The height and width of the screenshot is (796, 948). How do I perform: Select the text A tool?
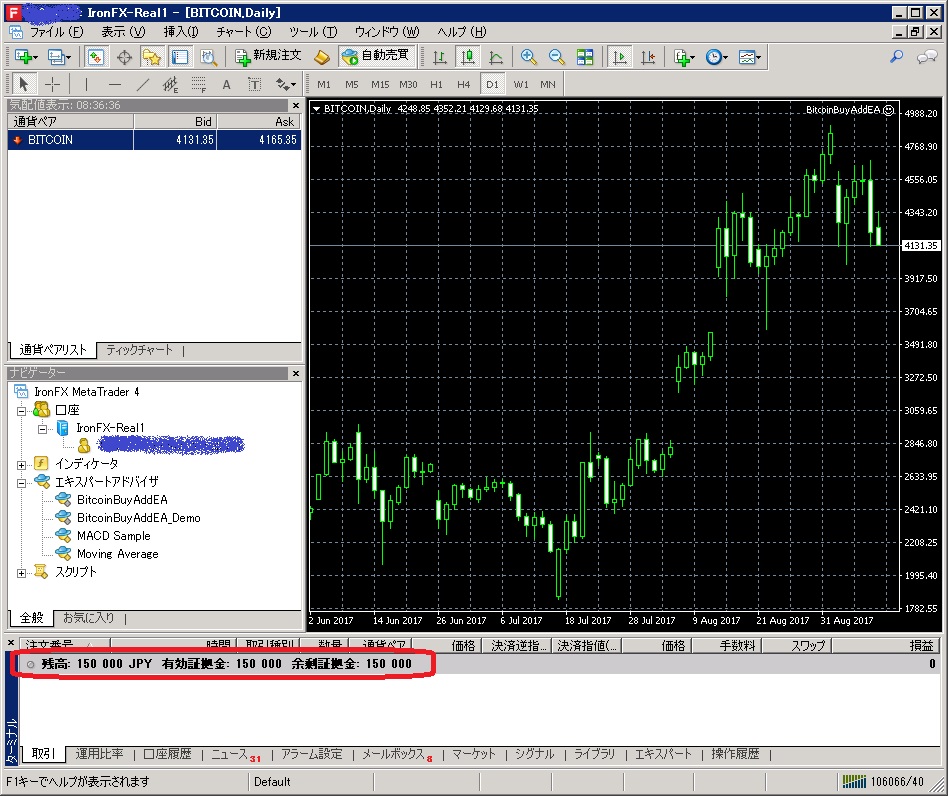point(226,84)
